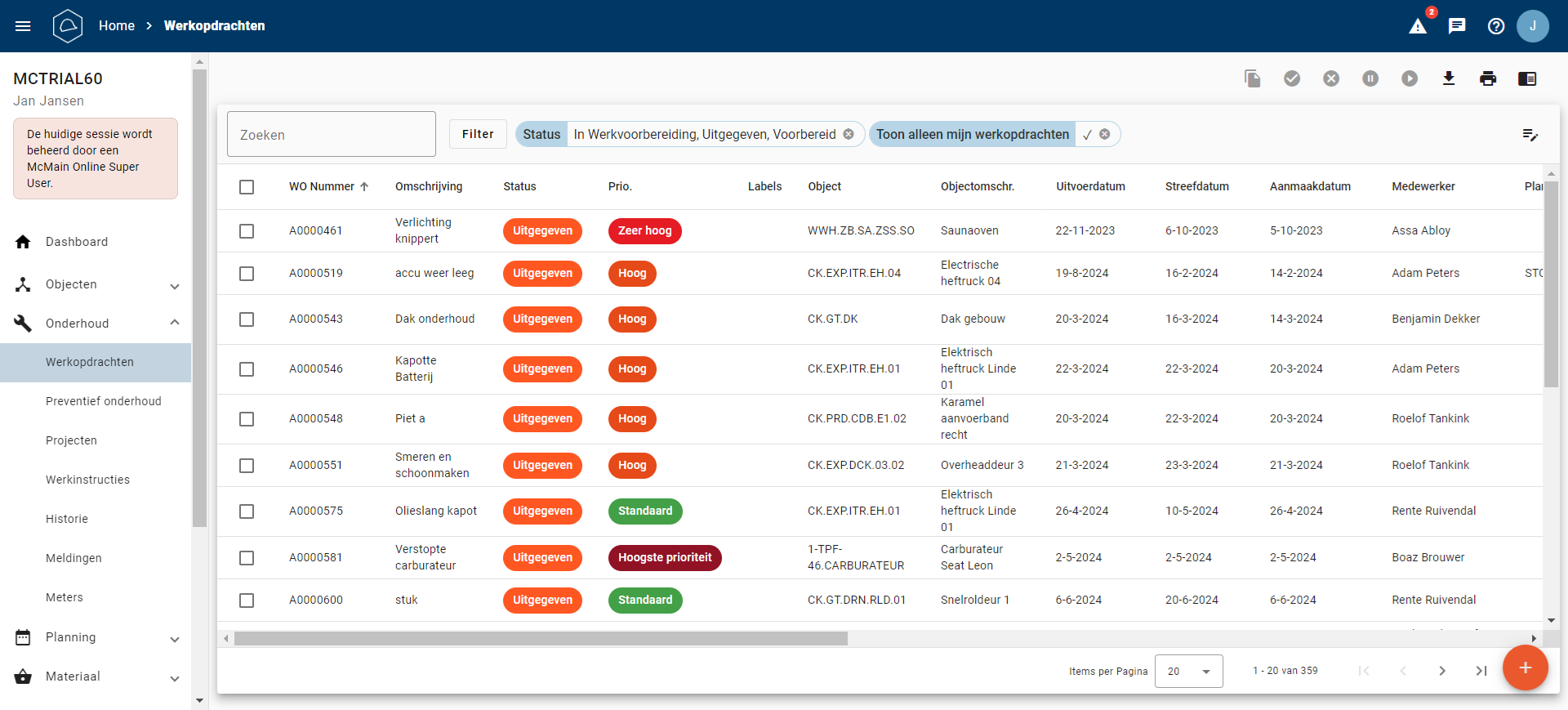Toggle the select-all checkbox in header
Image resolution: width=1568 pixels, height=710 pixels.
click(247, 187)
